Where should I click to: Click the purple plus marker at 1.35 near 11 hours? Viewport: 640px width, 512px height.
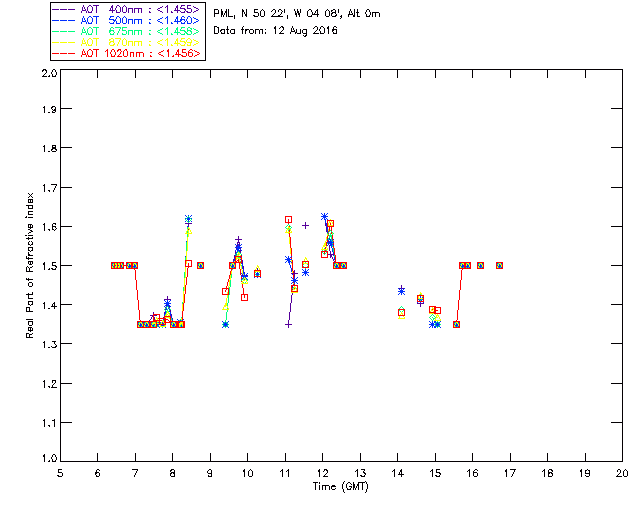pyautogui.click(x=288, y=325)
